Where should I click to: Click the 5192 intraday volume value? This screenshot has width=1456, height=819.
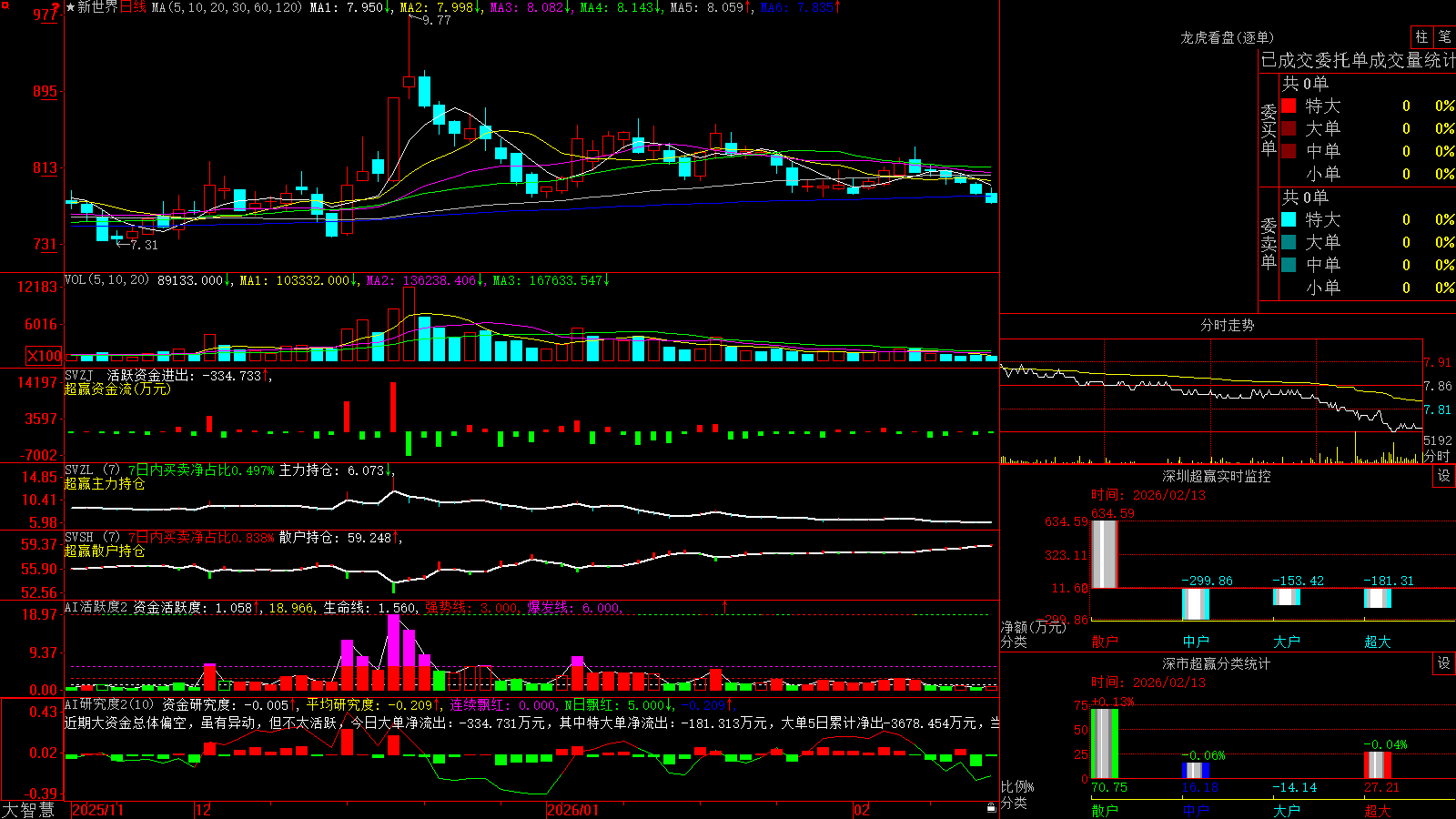(x=1438, y=441)
